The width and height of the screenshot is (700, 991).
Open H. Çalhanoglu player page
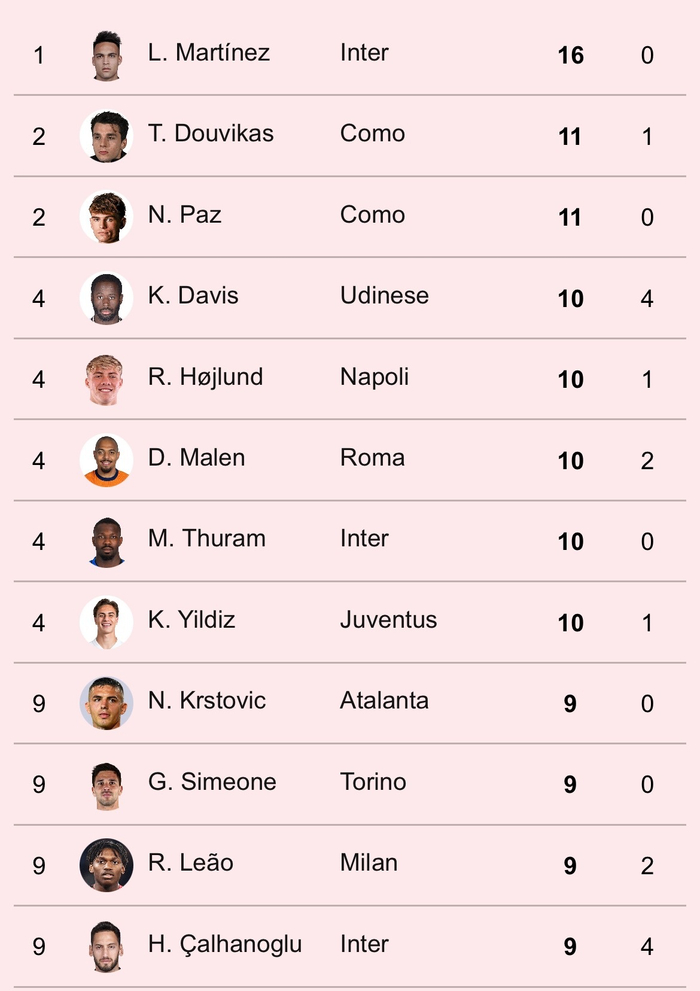(225, 944)
